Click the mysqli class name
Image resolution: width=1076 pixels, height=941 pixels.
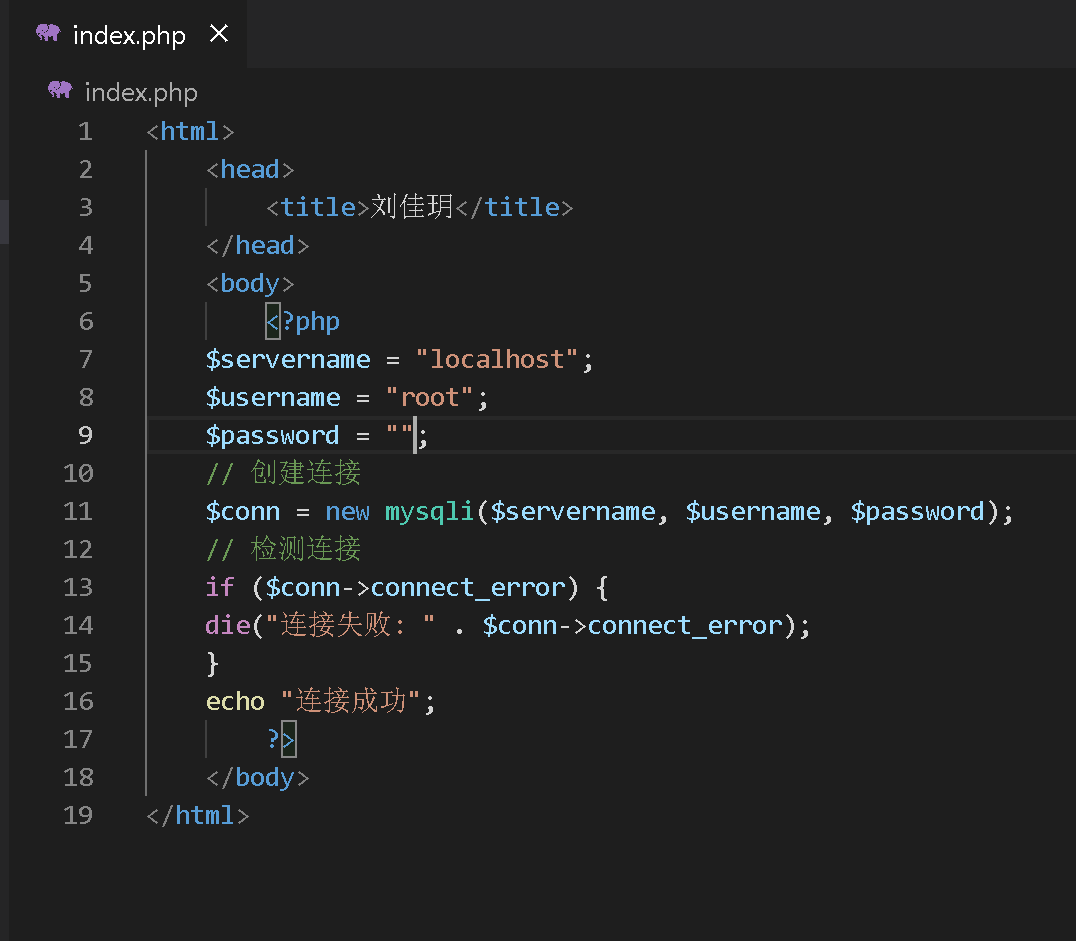click(x=429, y=511)
